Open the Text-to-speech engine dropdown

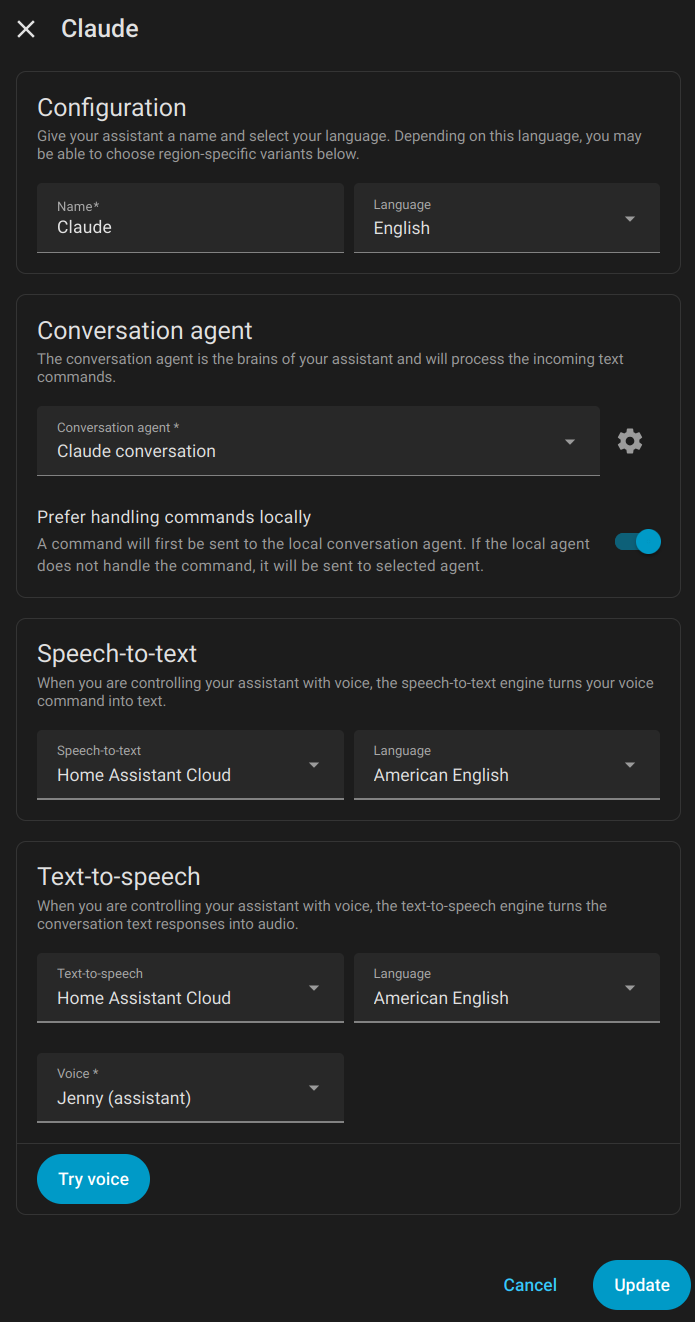(x=190, y=988)
